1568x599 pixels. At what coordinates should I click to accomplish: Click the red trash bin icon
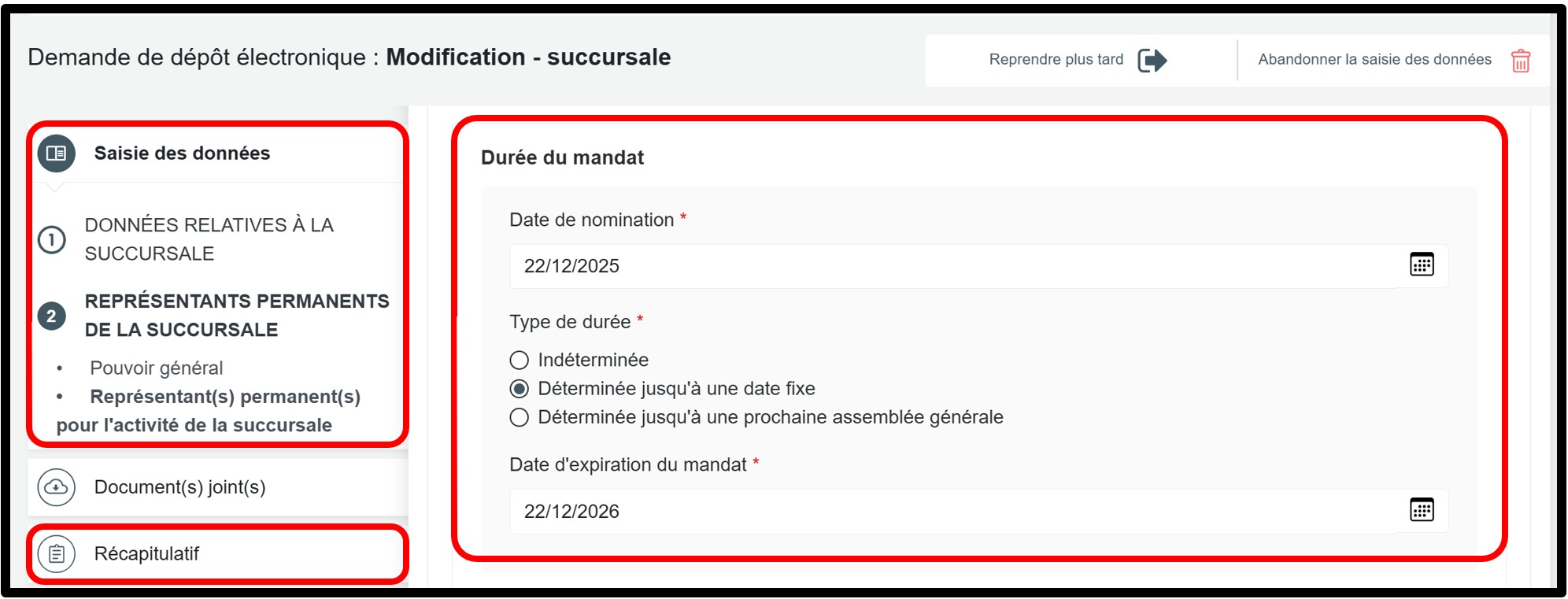(x=1520, y=61)
